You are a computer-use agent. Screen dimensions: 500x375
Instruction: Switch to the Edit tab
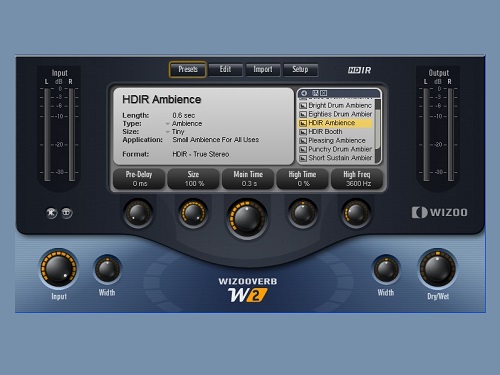pyautogui.click(x=225, y=70)
